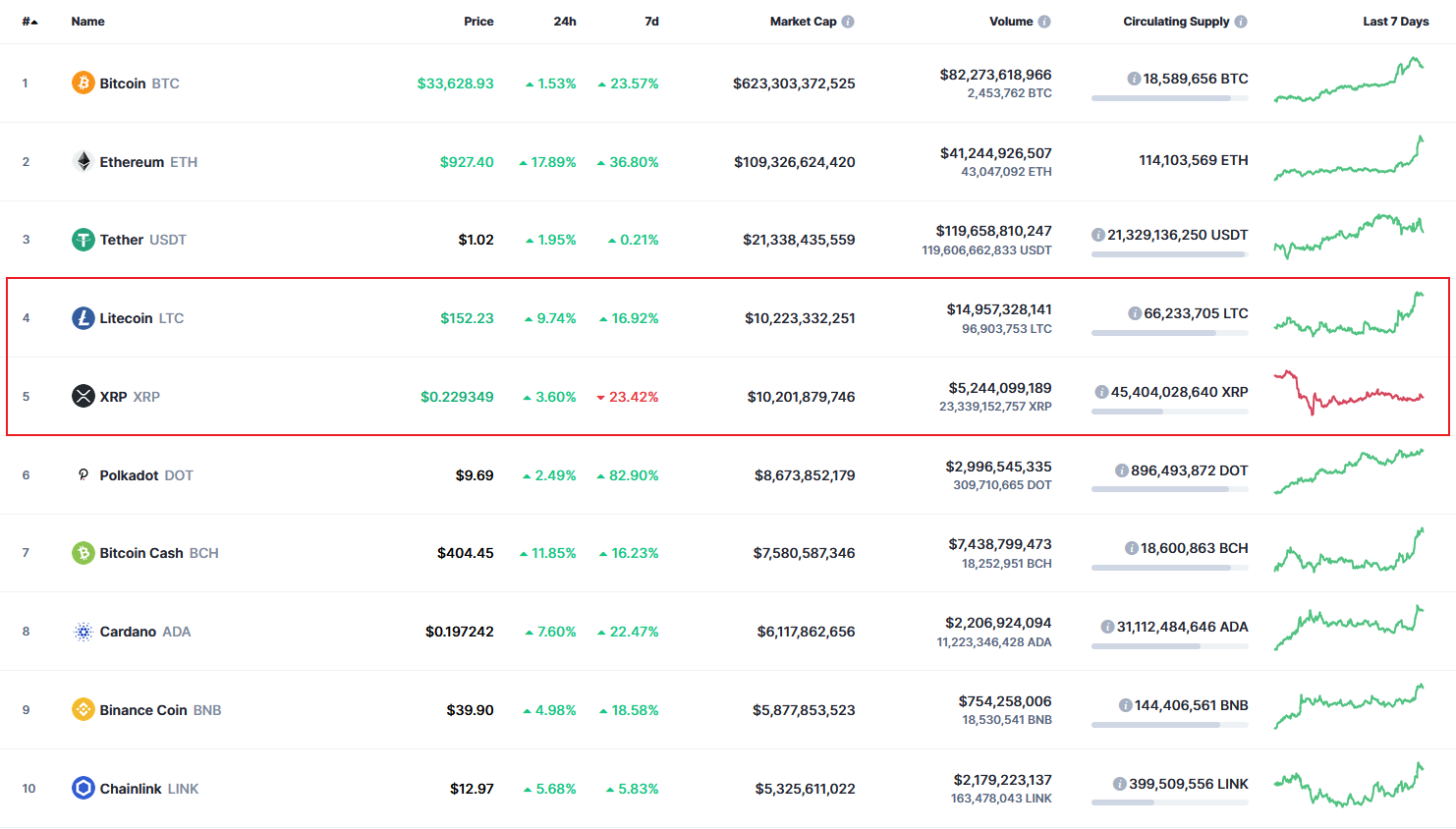Open the Cardano ADA coin page

[x=145, y=632]
